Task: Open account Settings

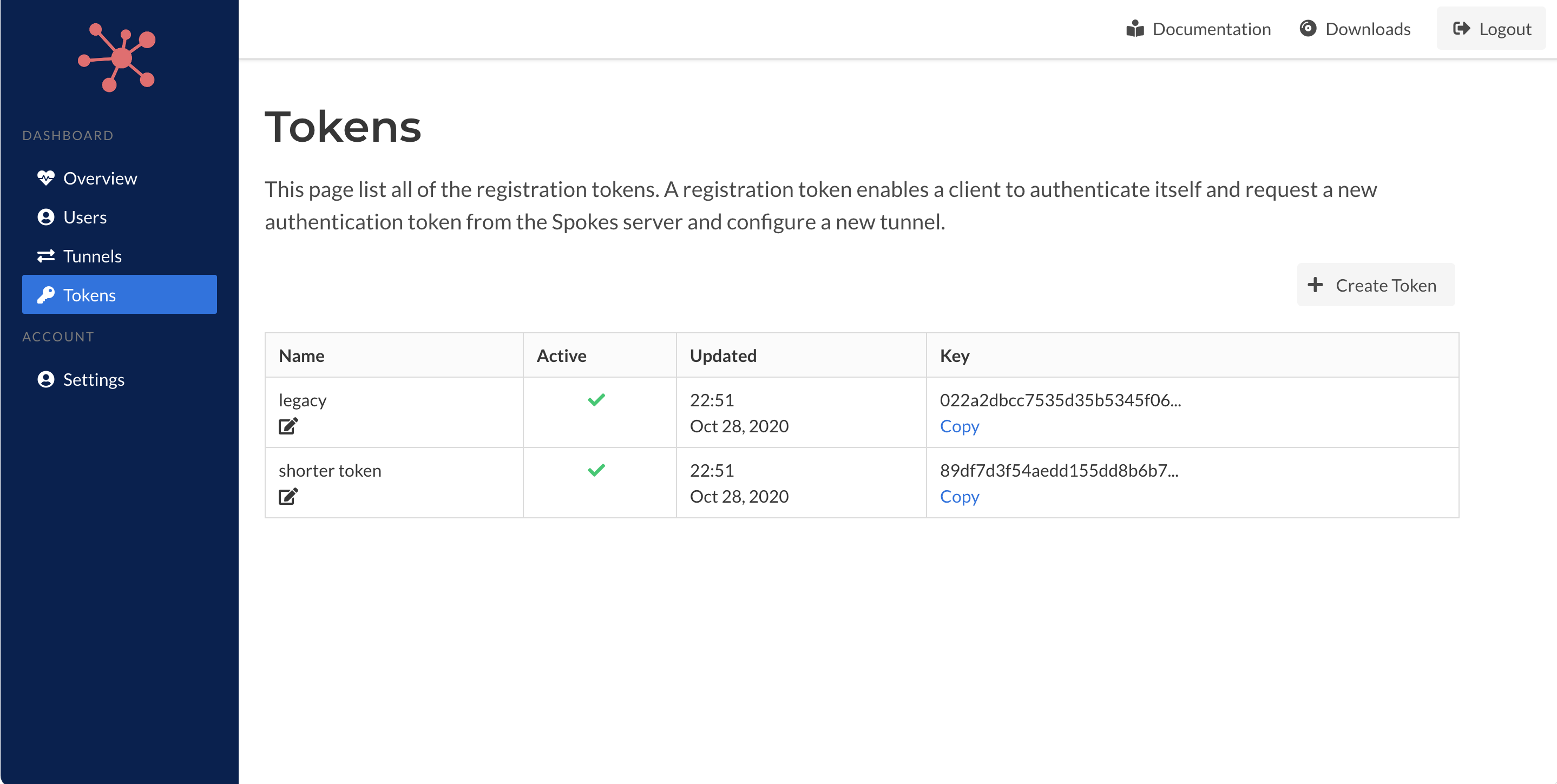Action: [x=120, y=380]
